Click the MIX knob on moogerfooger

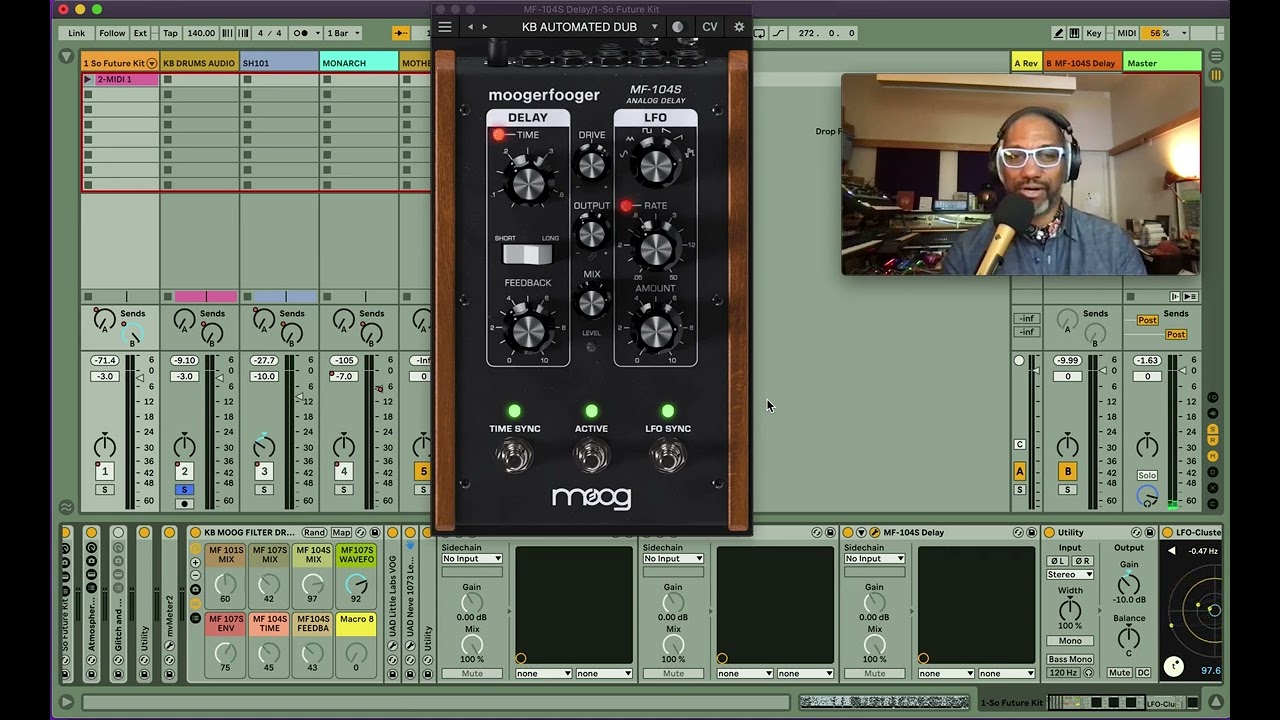(x=592, y=302)
